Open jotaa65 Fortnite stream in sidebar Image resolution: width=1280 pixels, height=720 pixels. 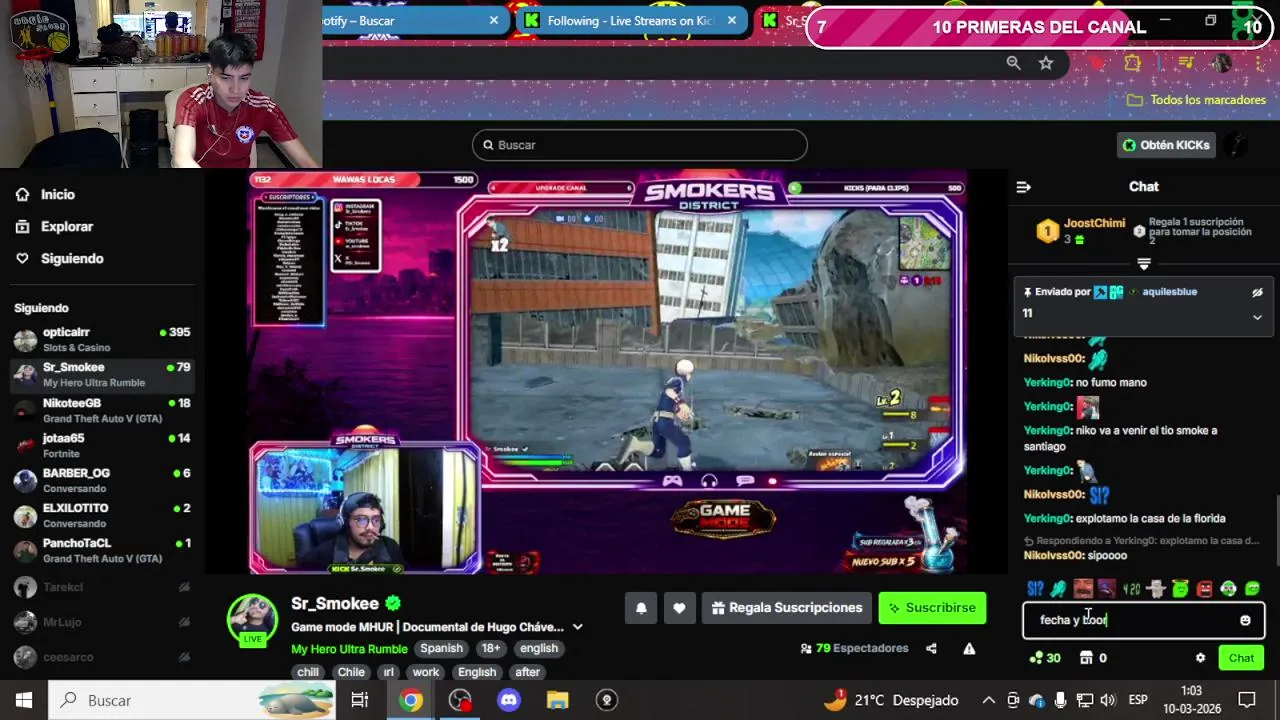[x=100, y=445]
